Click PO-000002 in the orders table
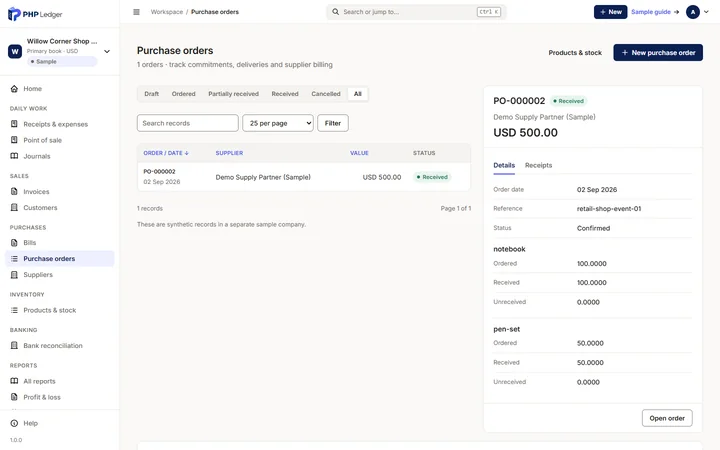Viewport: 720px width, 450px height. click(x=159, y=171)
